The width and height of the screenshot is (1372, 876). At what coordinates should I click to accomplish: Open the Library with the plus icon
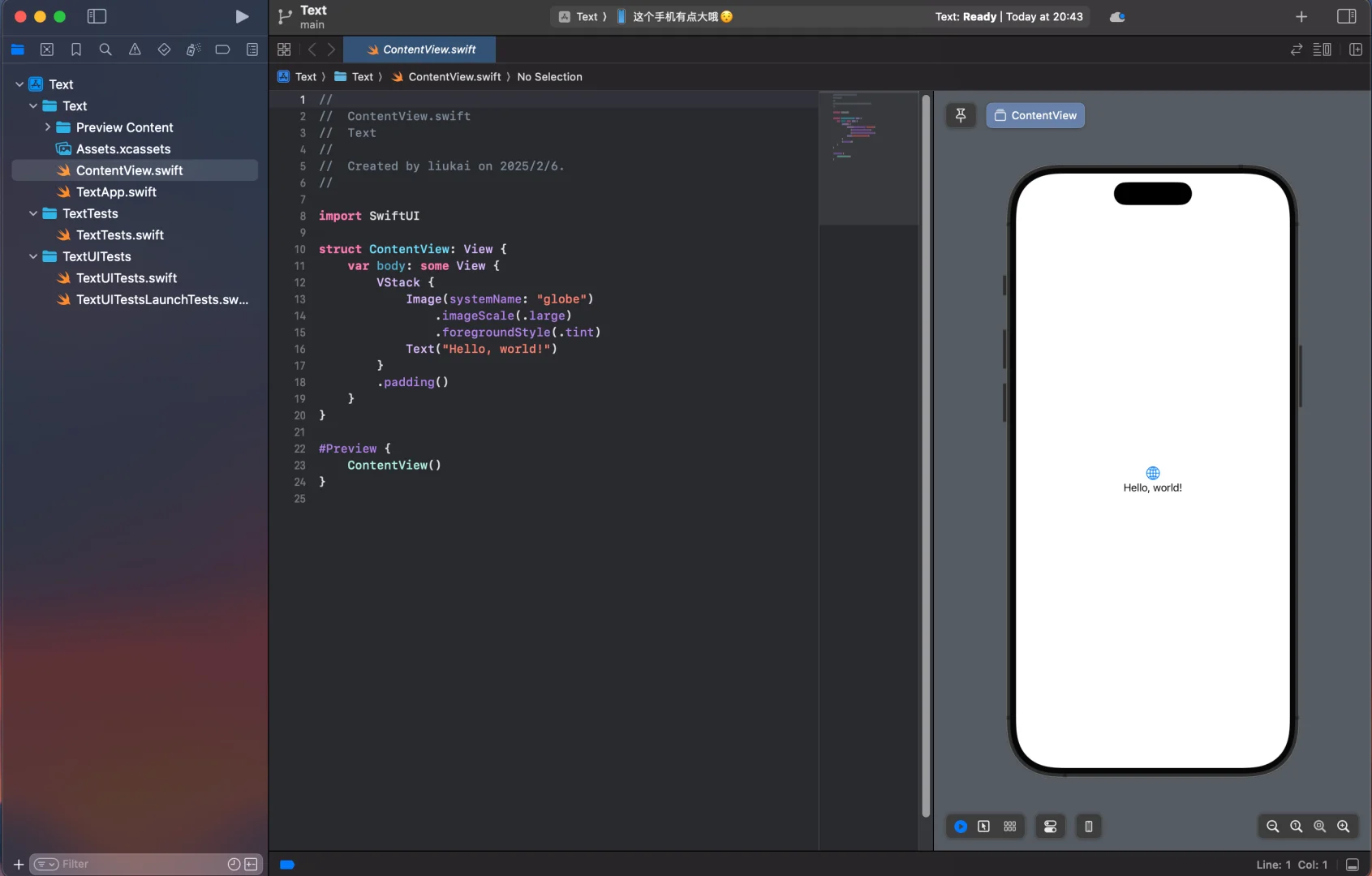(x=1301, y=16)
